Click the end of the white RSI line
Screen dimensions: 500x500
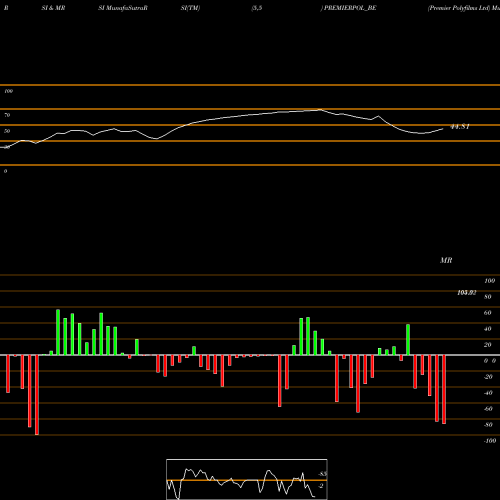[443, 129]
